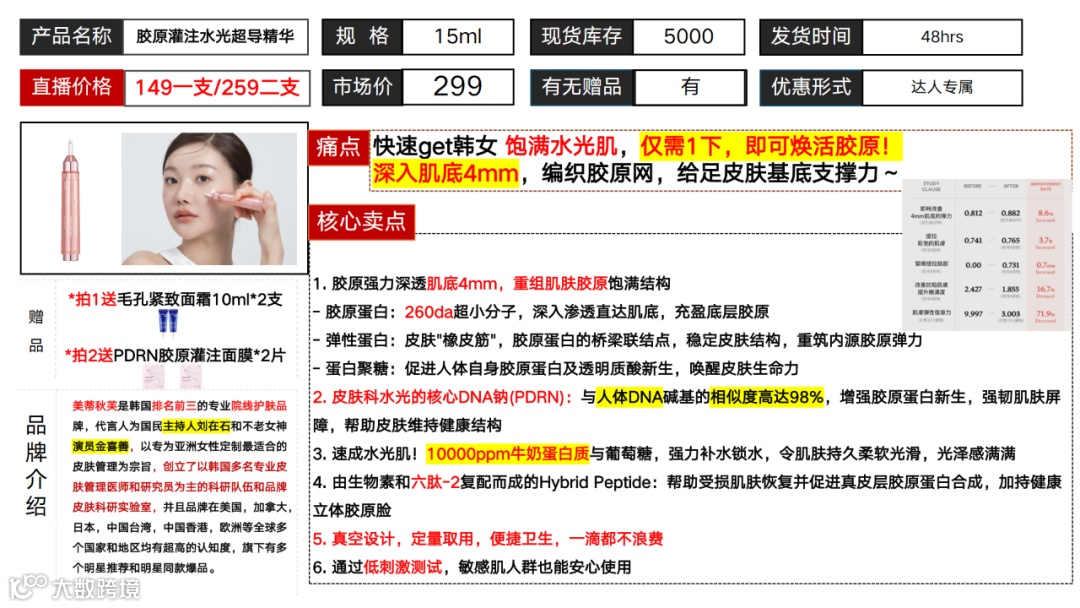Click the red 核心卖点 tag
Image resolution: width=1080 pixels, height=608 pixels.
pos(362,222)
